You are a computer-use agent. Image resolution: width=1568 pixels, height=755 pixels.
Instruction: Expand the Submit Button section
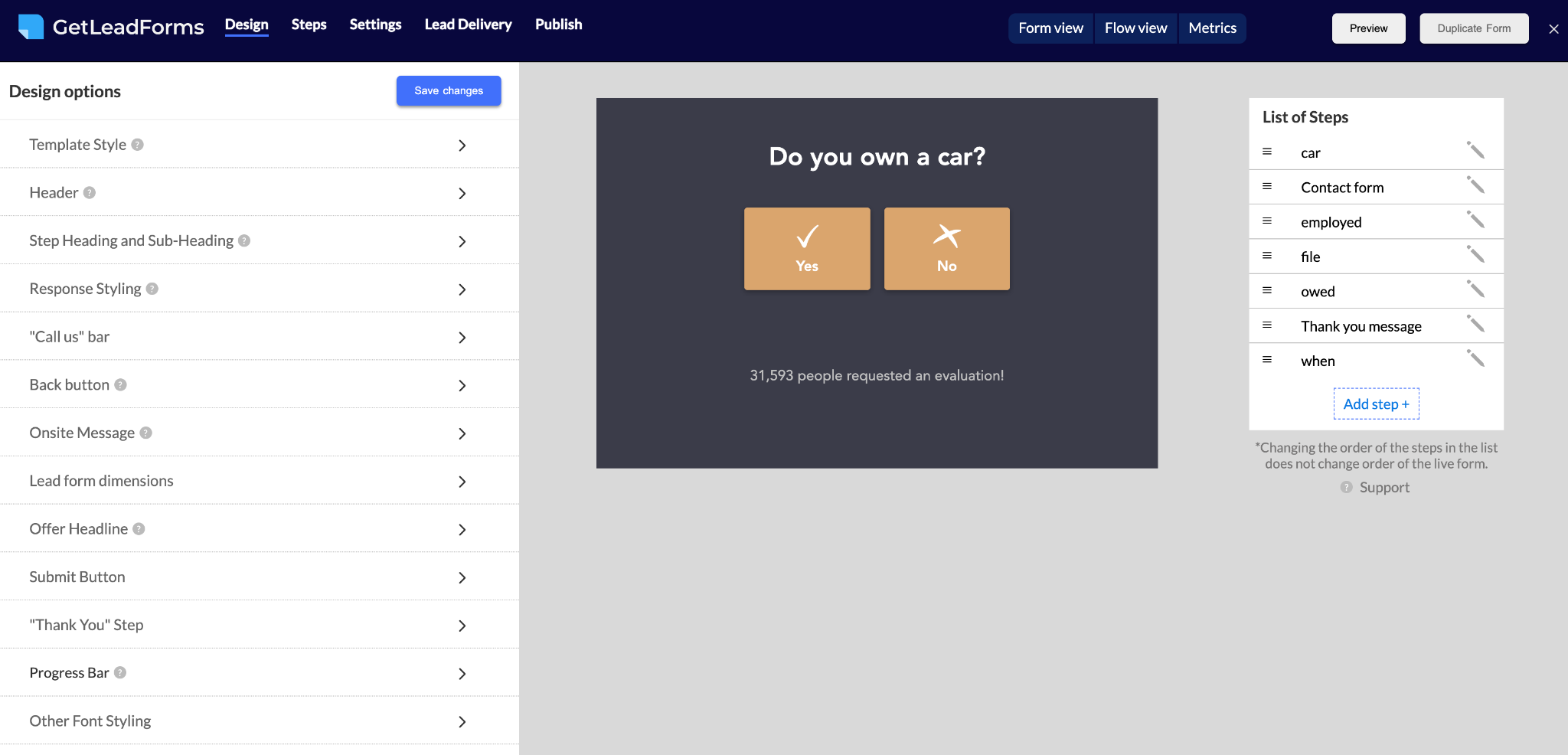tap(462, 577)
